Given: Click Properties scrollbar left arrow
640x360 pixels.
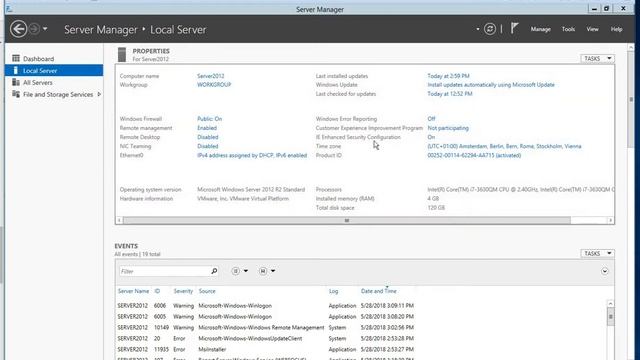Looking at the screenshot, I should click(119, 220).
